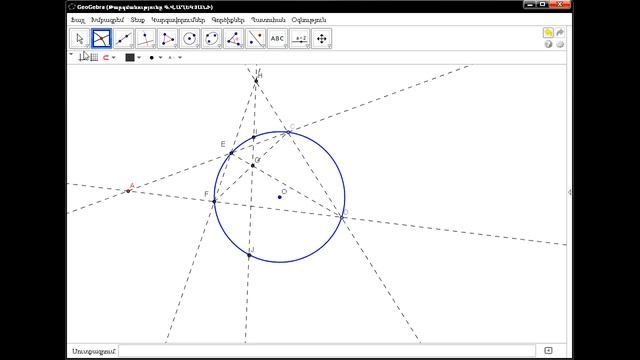Open the Circle tool's submenu triangle
This screenshot has width=640, height=360.
[198, 47]
